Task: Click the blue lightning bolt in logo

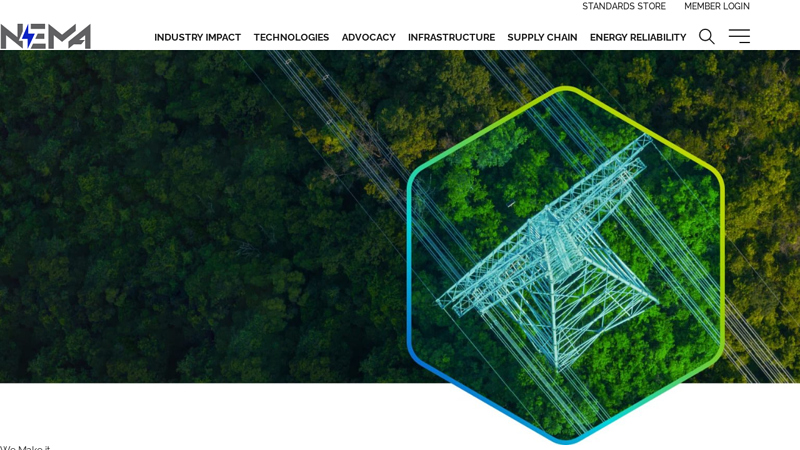Action: tap(29, 36)
